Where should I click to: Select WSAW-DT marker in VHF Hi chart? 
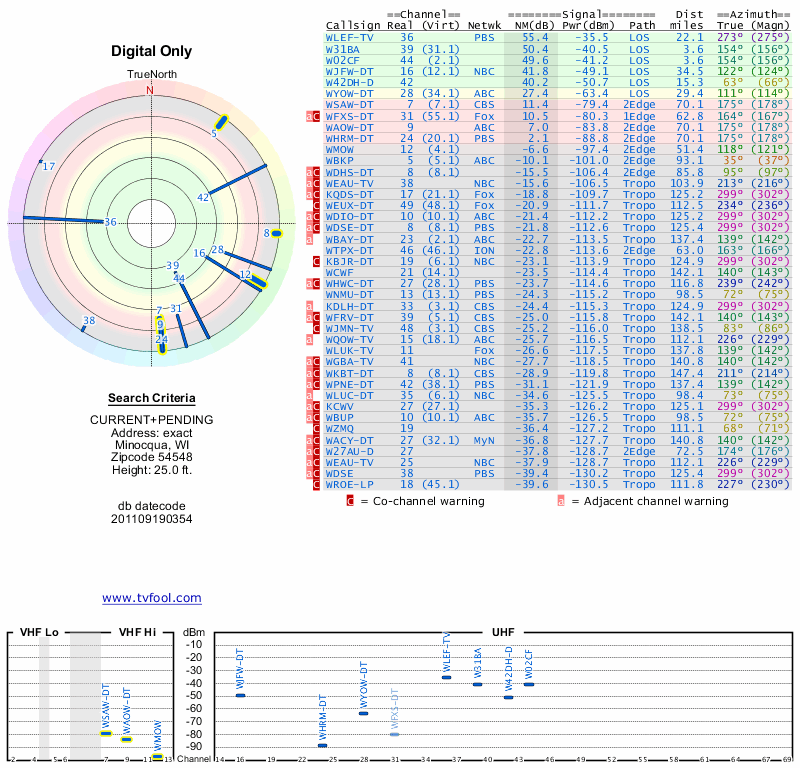[106, 733]
